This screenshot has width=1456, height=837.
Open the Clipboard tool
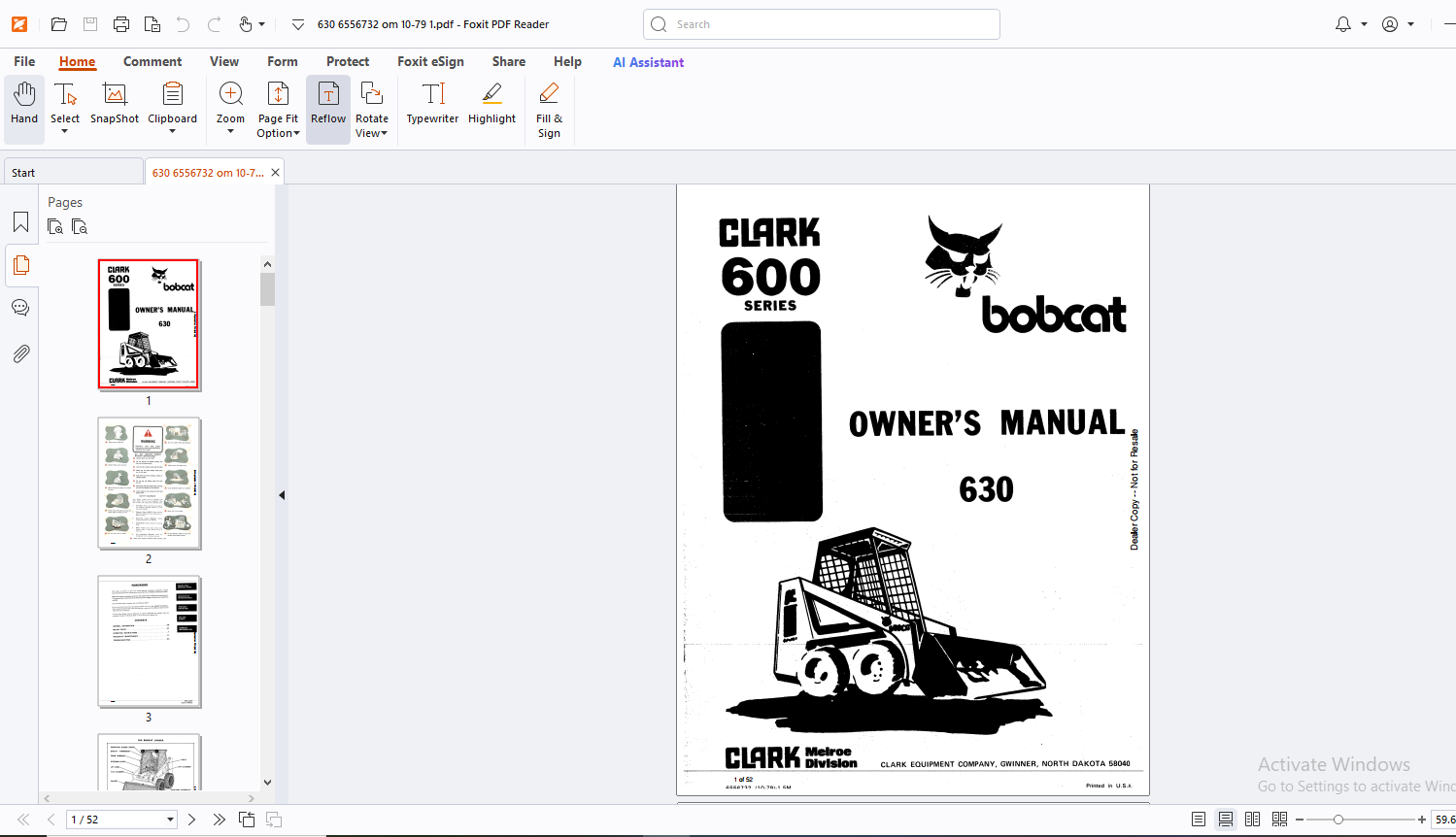tap(172, 103)
